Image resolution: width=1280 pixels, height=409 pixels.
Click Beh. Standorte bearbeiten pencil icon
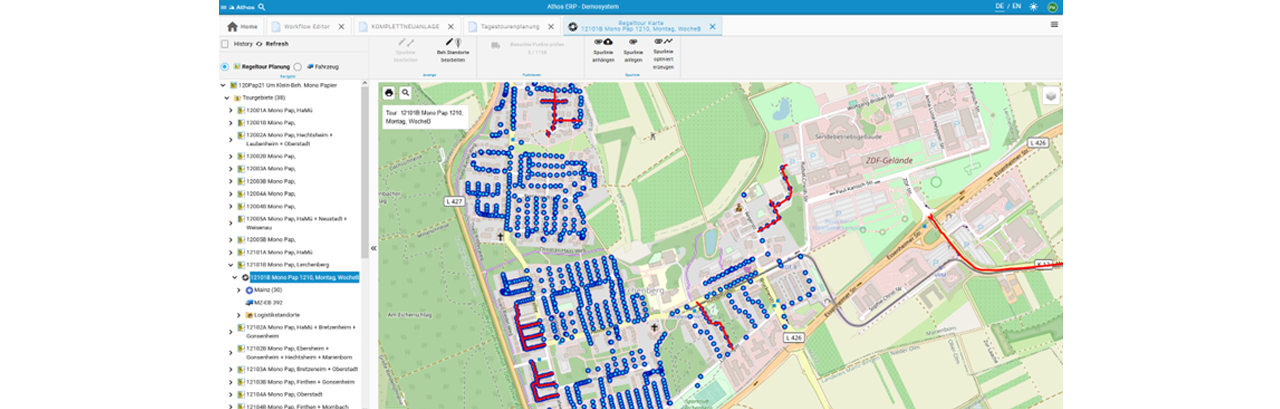coord(451,43)
